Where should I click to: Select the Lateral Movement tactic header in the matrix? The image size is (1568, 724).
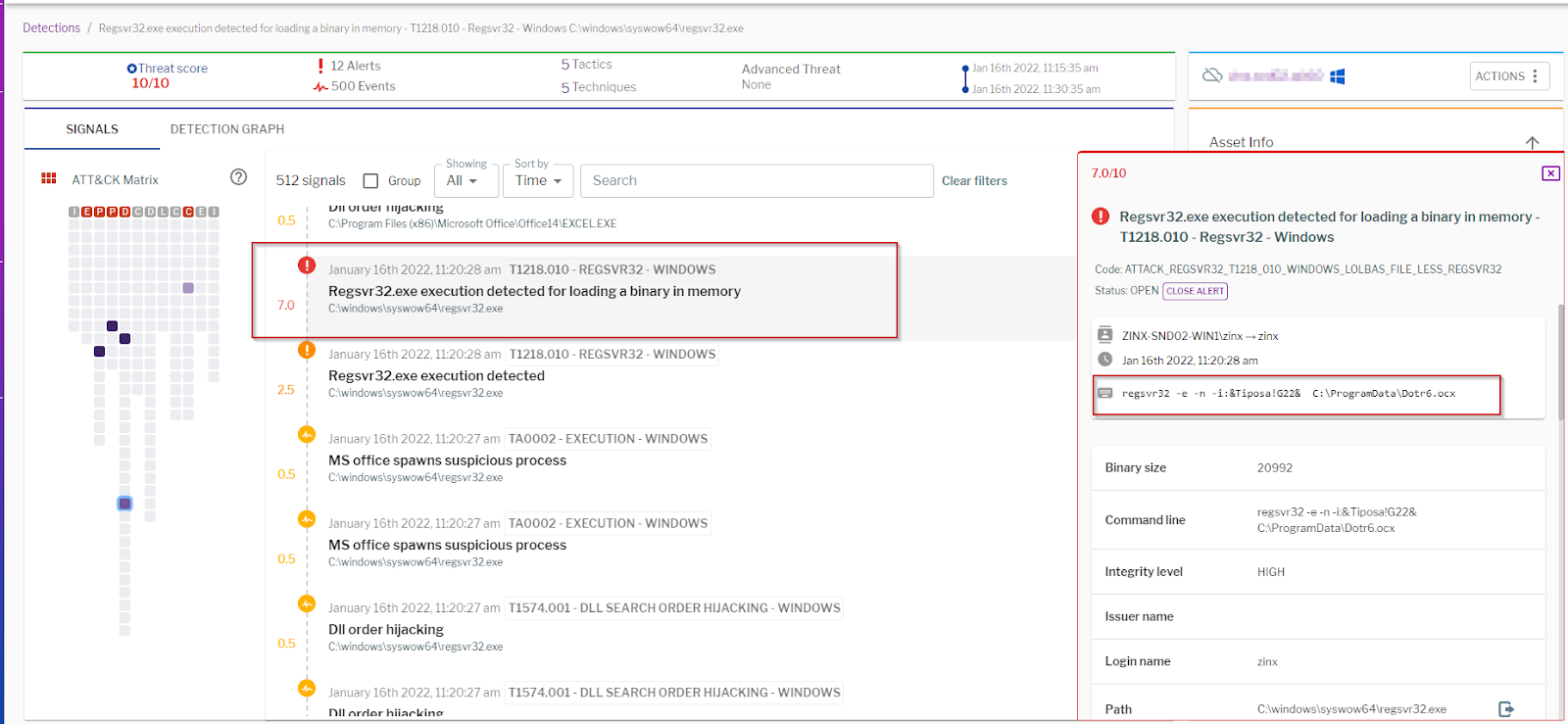pyautogui.click(x=164, y=212)
